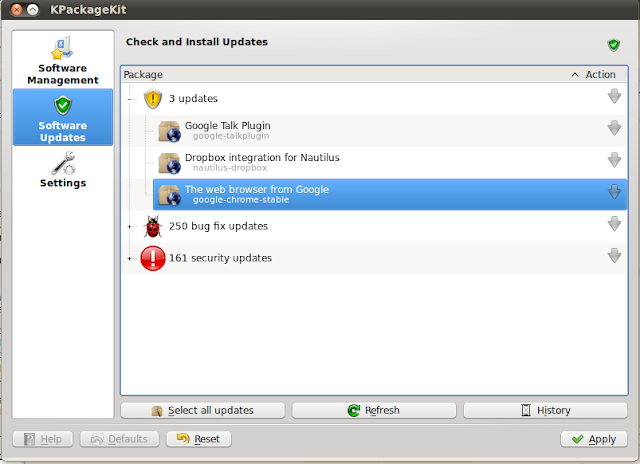Click Select all updates button
The image size is (640, 464).
tap(203, 411)
